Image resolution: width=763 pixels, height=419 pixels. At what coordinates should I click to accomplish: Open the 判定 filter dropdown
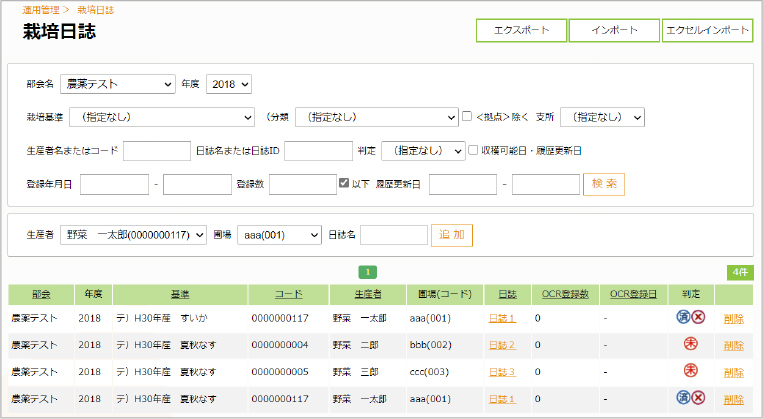click(423, 151)
